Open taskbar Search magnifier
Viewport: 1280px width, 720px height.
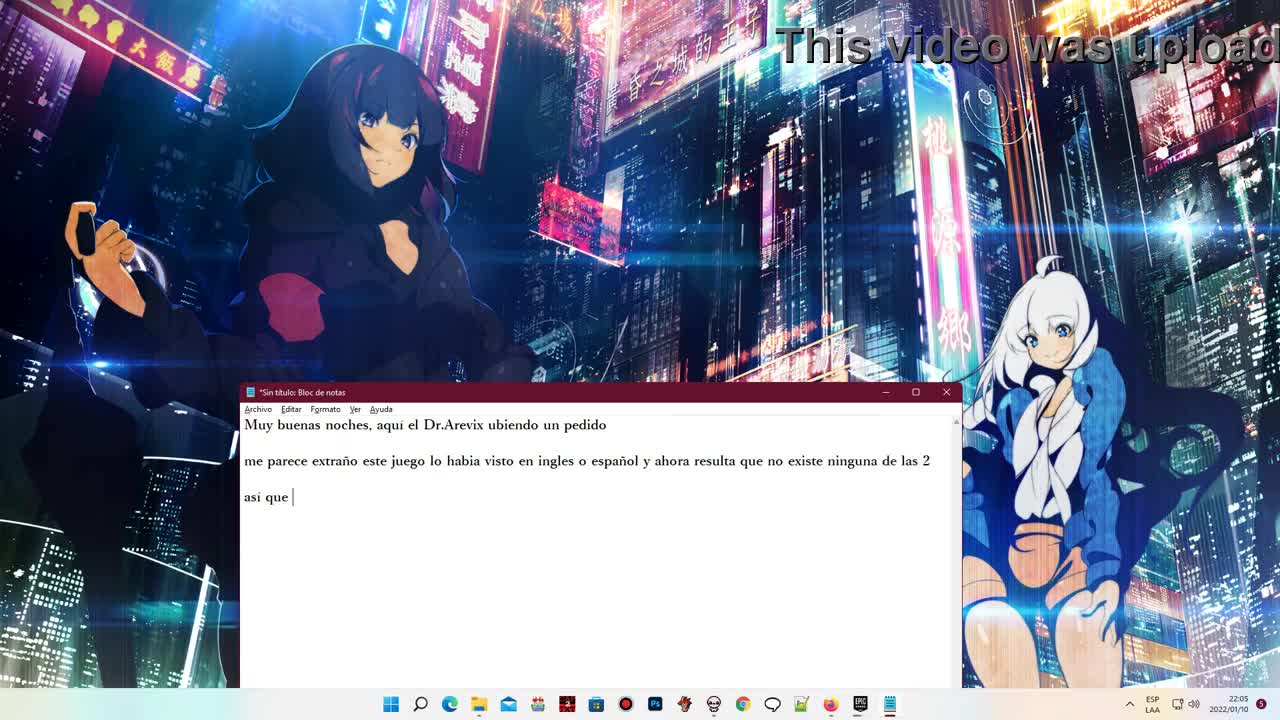420,704
